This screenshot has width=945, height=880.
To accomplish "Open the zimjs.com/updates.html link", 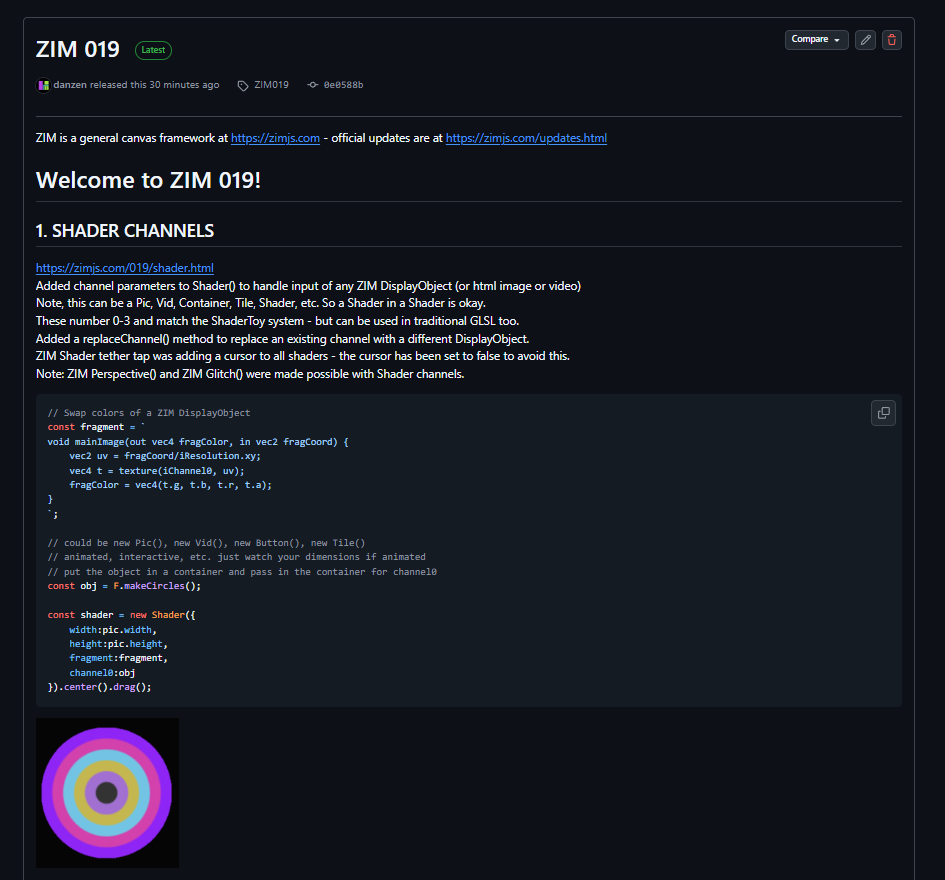I will (526, 138).
